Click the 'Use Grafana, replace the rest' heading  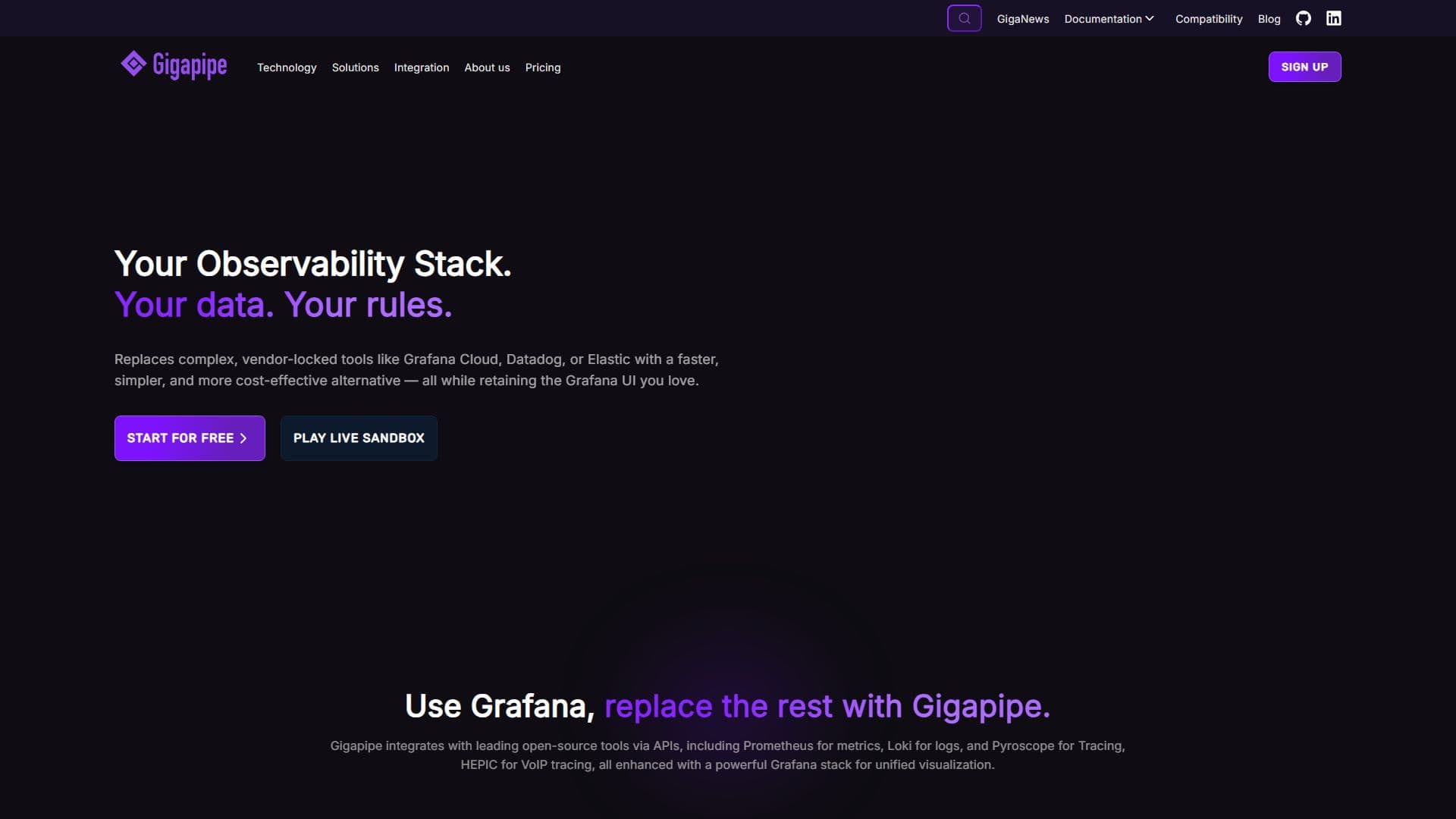pyautogui.click(x=727, y=706)
